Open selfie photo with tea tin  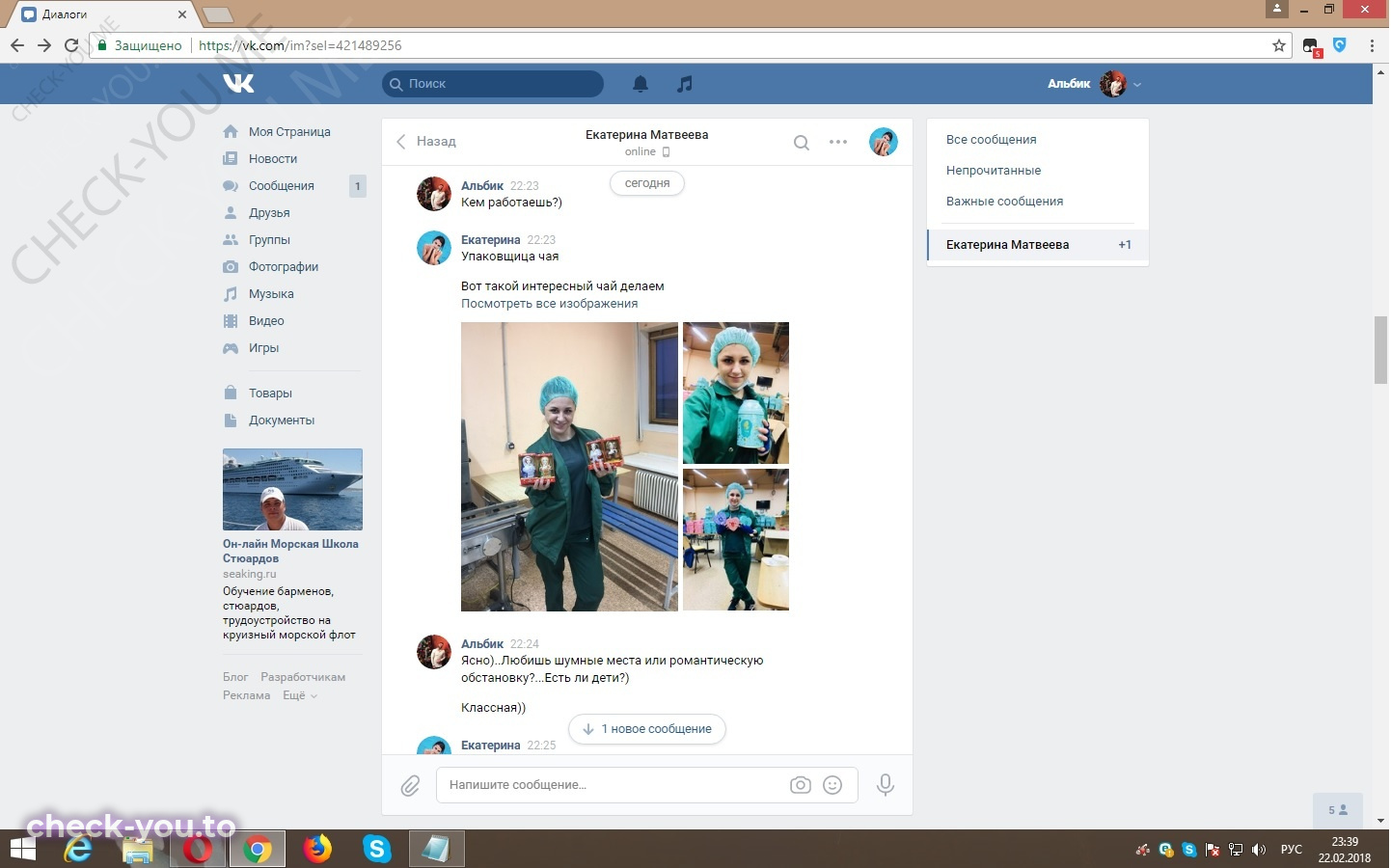click(x=736, y=393)
